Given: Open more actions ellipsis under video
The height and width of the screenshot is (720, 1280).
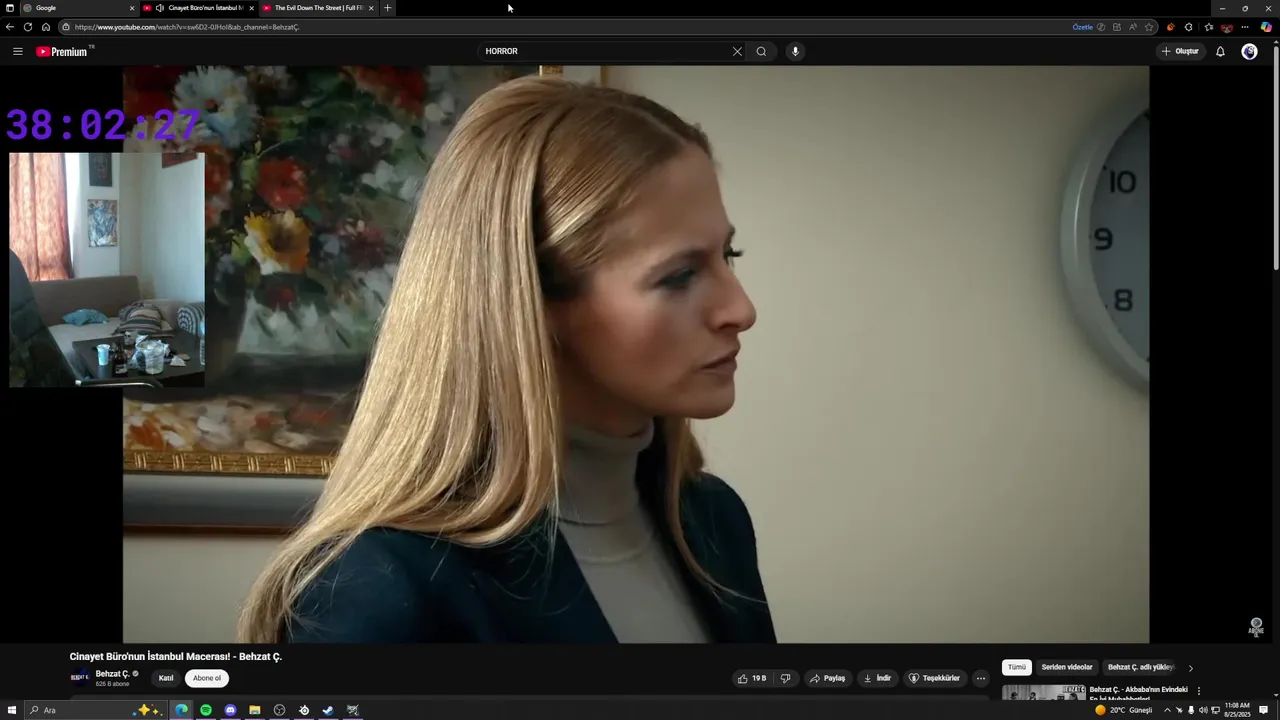Looking at the screenshot, I should point(981,678).
